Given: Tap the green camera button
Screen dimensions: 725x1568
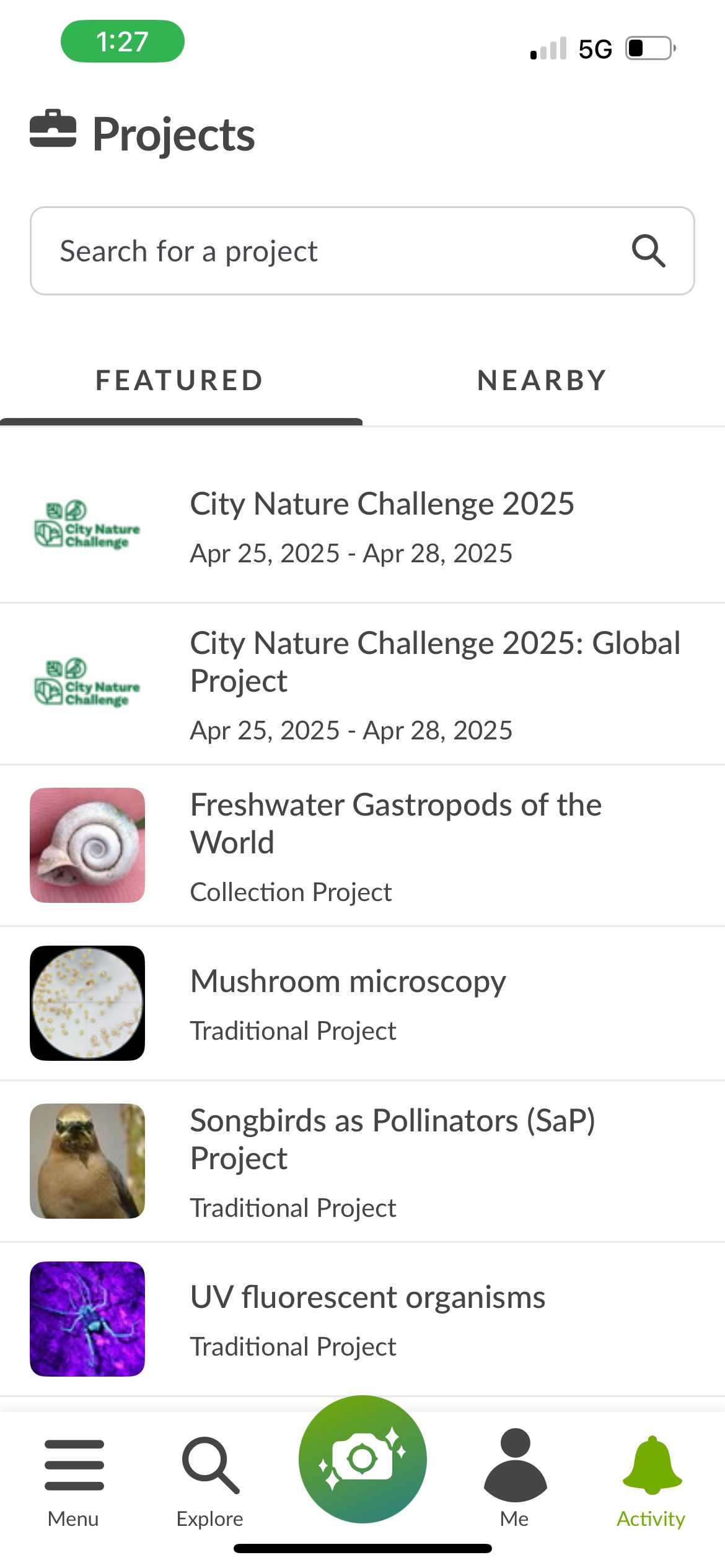Looking at the screenshot, I should 362,1458.
